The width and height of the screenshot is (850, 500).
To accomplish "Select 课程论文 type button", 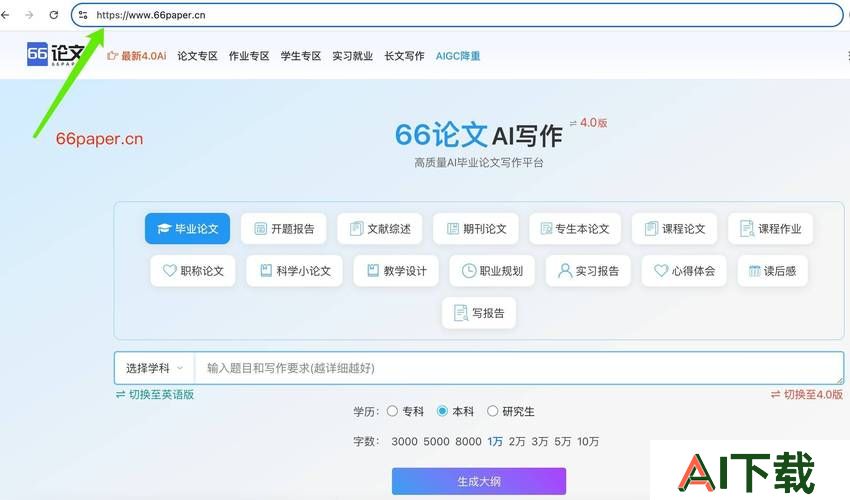I will pos(674,229).
